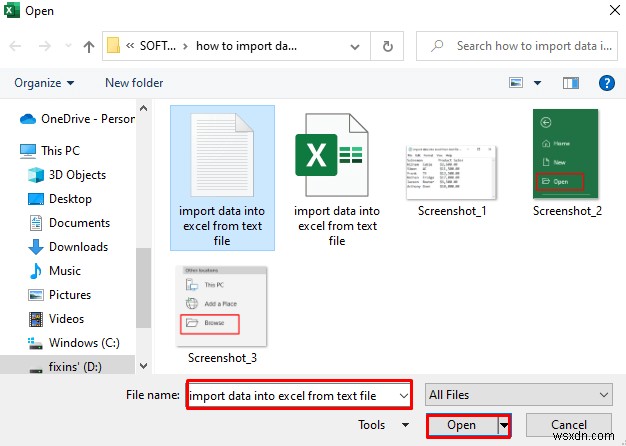Select the text file icon

(x=222, y=155)
